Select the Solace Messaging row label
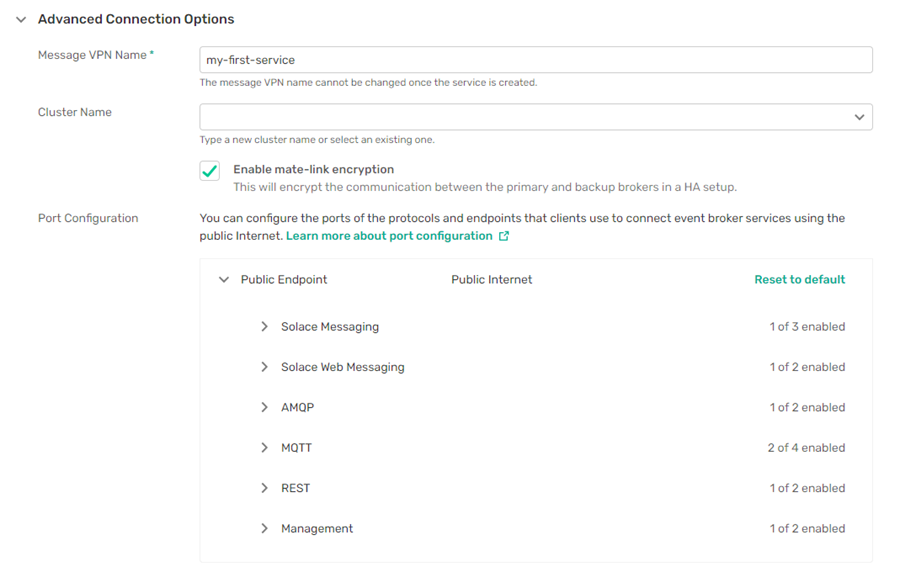The width and height of the screenshot is (900, 588). [330, 327]
